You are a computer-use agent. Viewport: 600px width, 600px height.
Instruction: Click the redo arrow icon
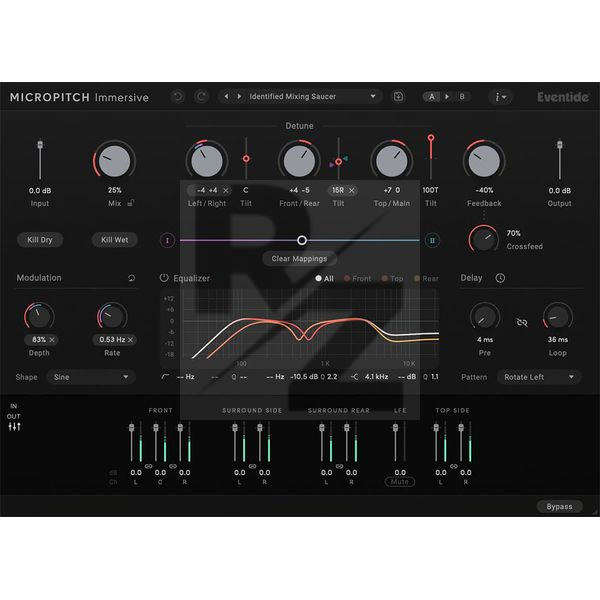[201, 96]
